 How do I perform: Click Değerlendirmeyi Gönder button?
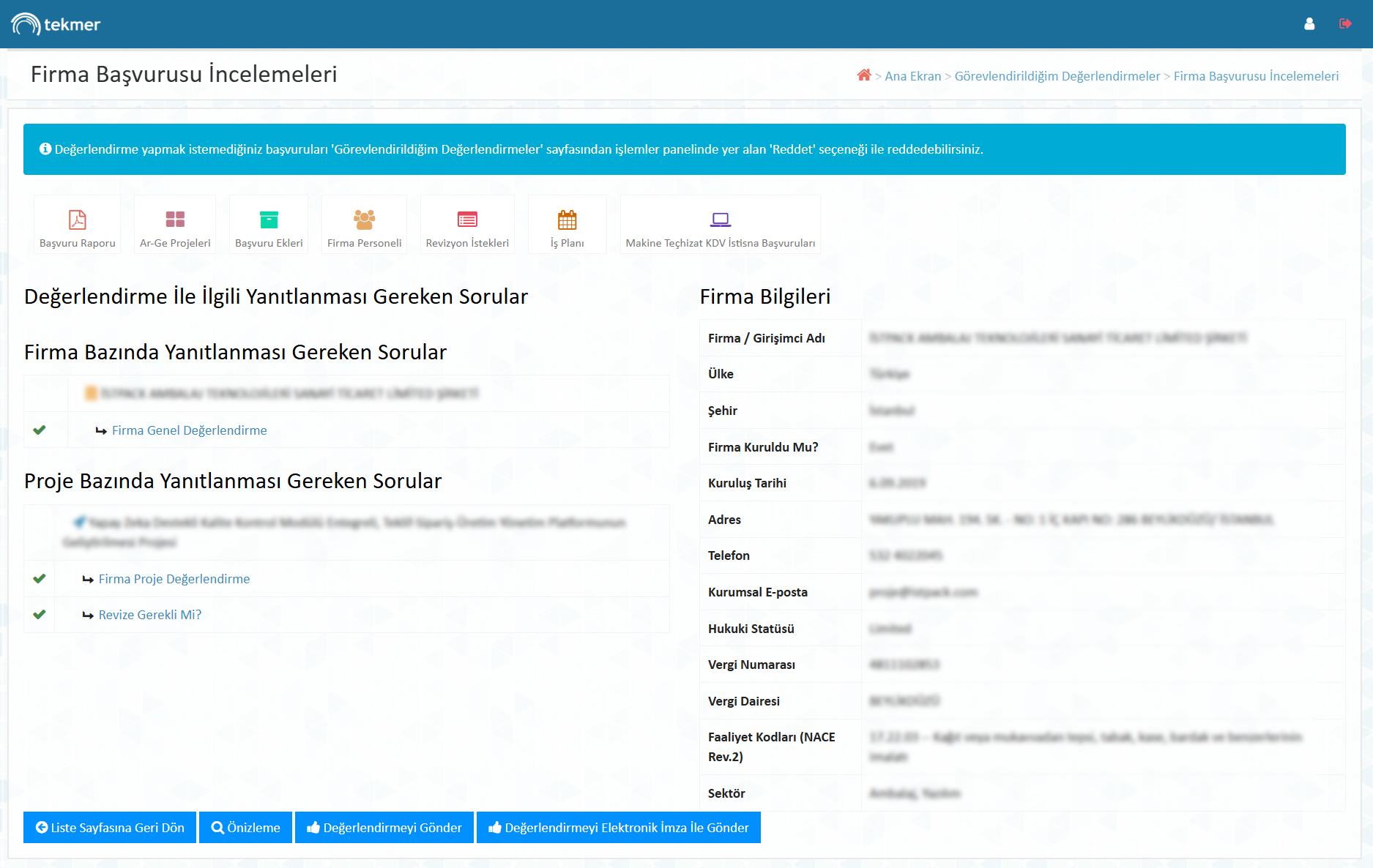(384, 828)
